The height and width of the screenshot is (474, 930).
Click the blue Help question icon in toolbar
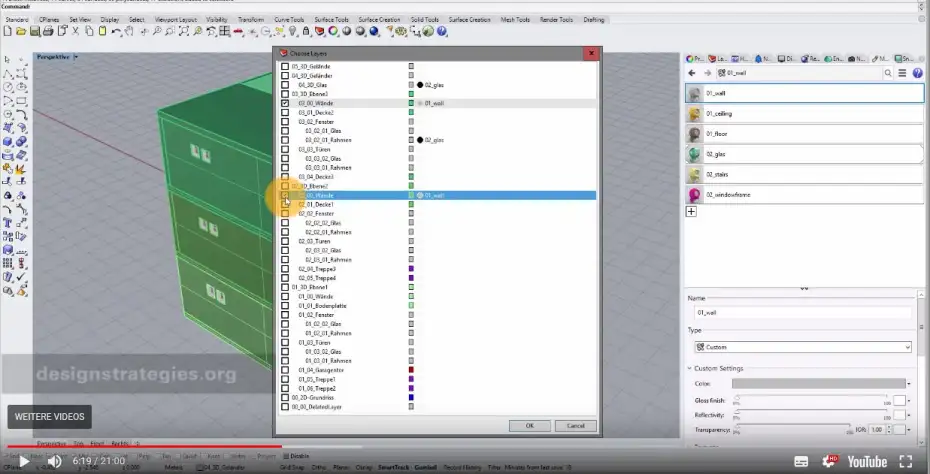442,31
